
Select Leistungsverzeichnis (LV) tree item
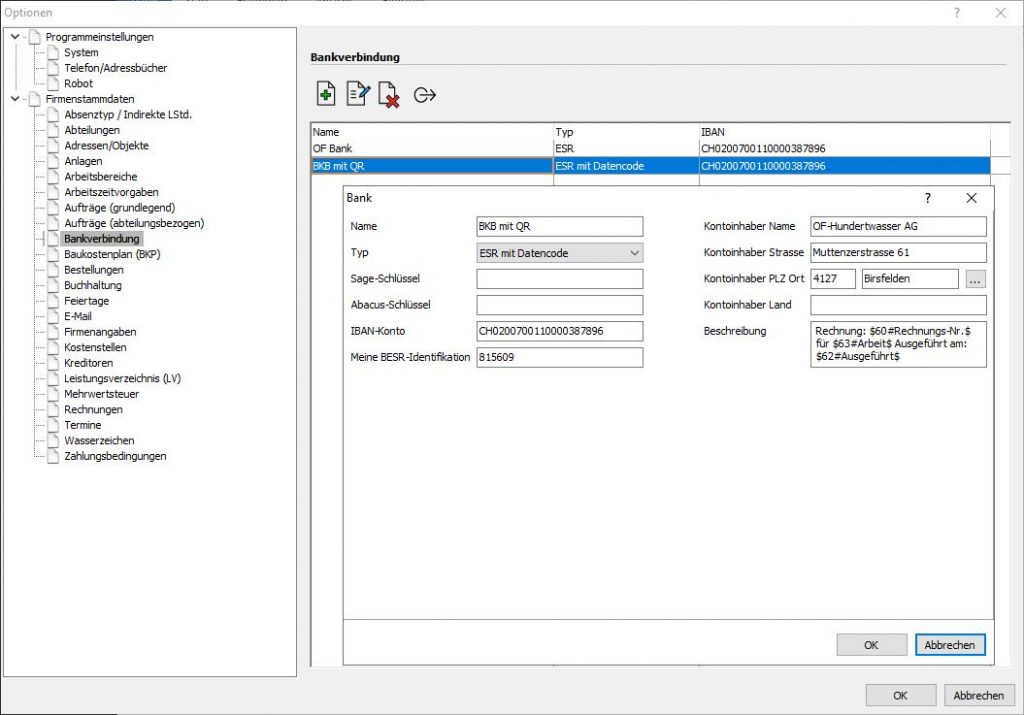122,379
